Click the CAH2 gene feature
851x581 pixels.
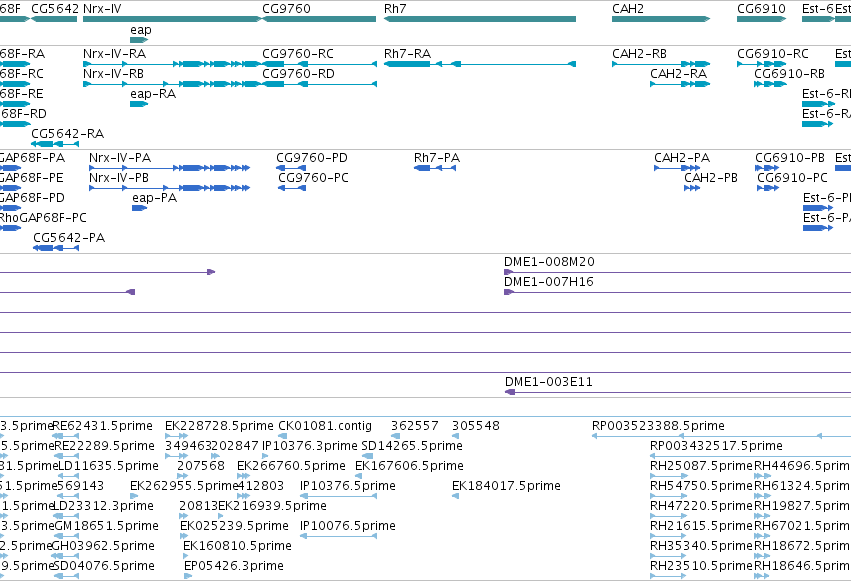[661, 19]
